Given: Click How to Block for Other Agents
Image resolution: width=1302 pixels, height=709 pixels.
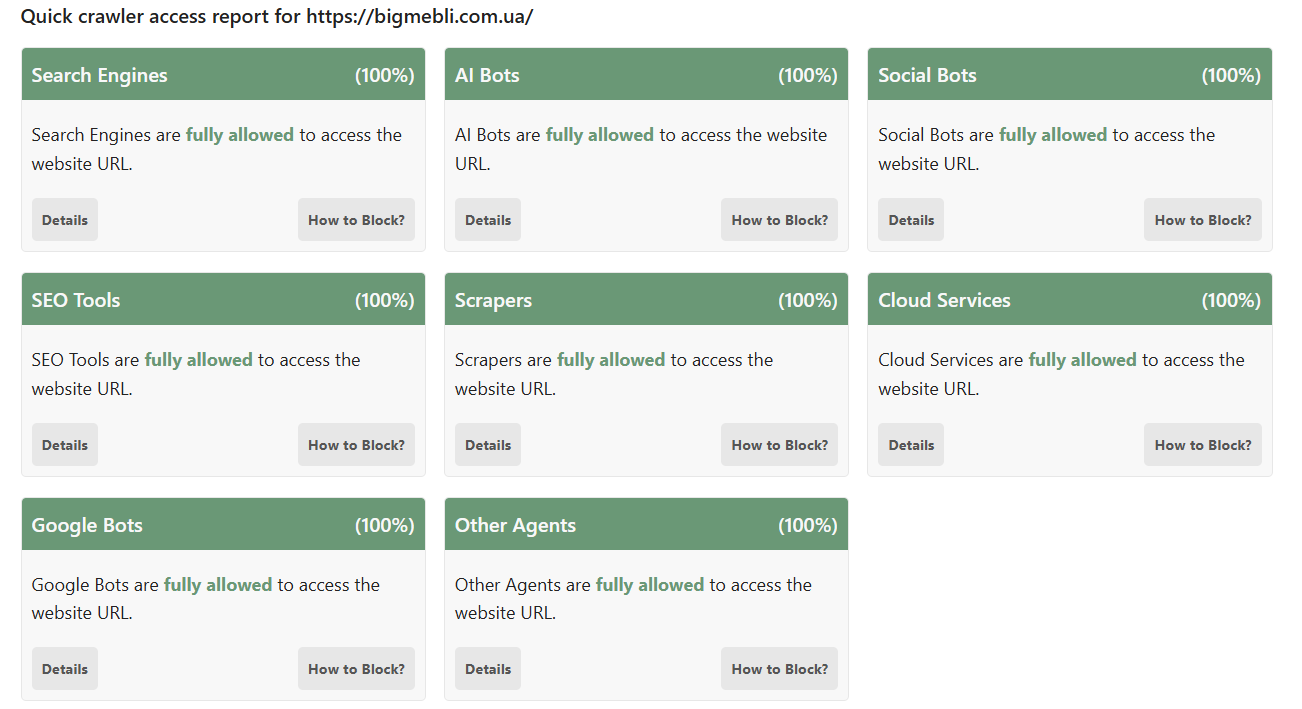Looking at the screenshot, I should pyautogui.click(x=780, y=669).
